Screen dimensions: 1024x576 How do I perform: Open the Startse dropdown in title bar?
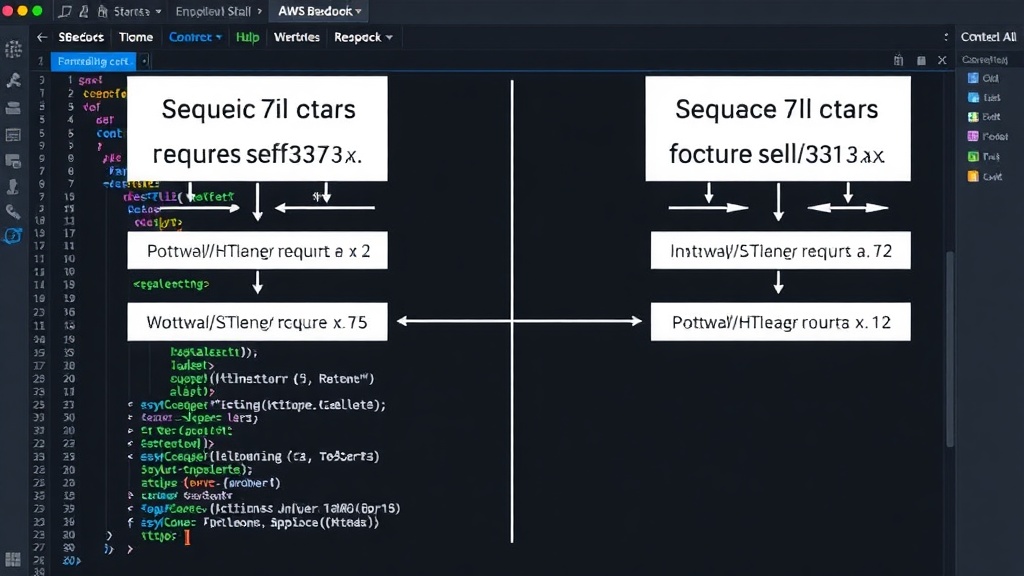click(137, 11)
